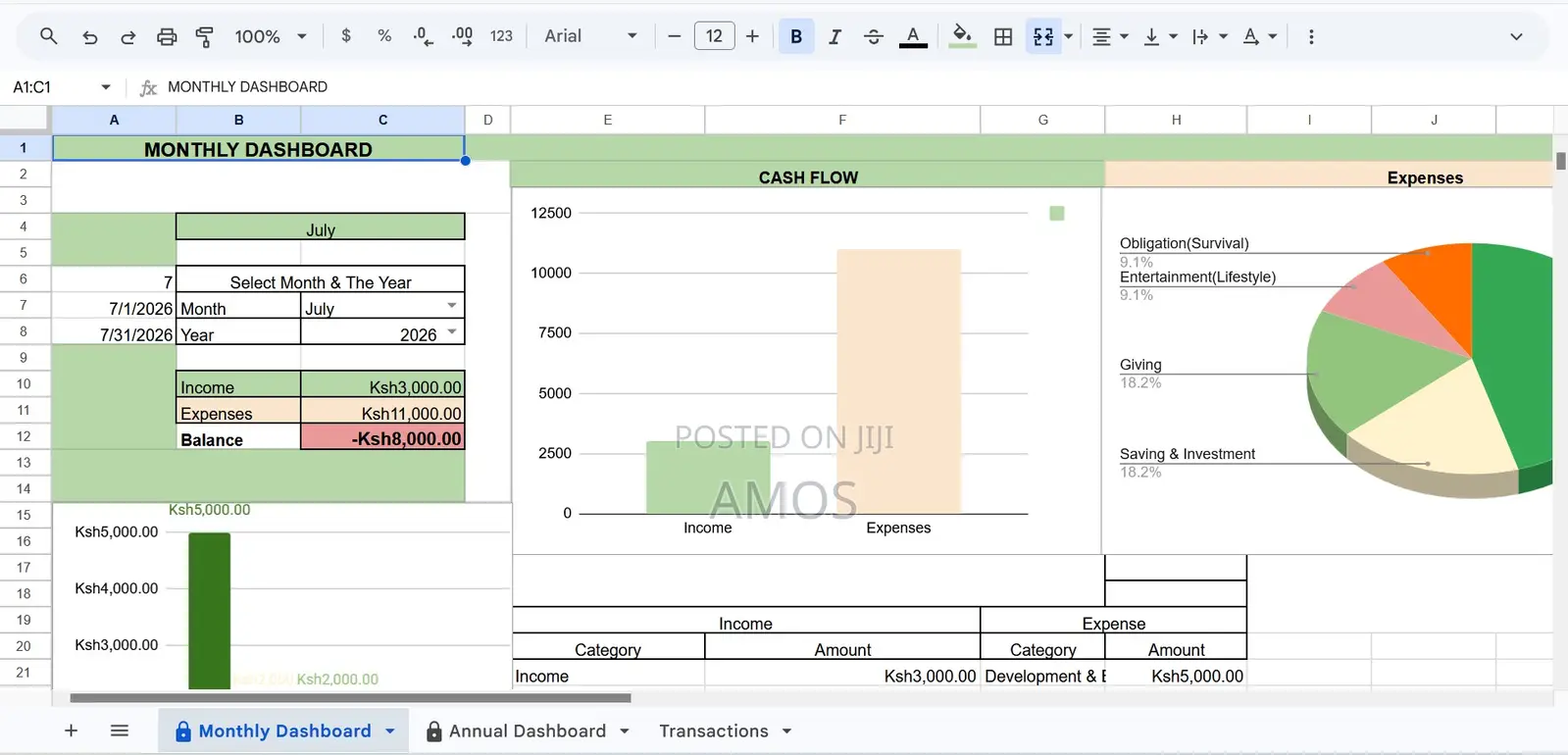Select row 12 header
This screenshot has height=755, width=1568.
25,436
